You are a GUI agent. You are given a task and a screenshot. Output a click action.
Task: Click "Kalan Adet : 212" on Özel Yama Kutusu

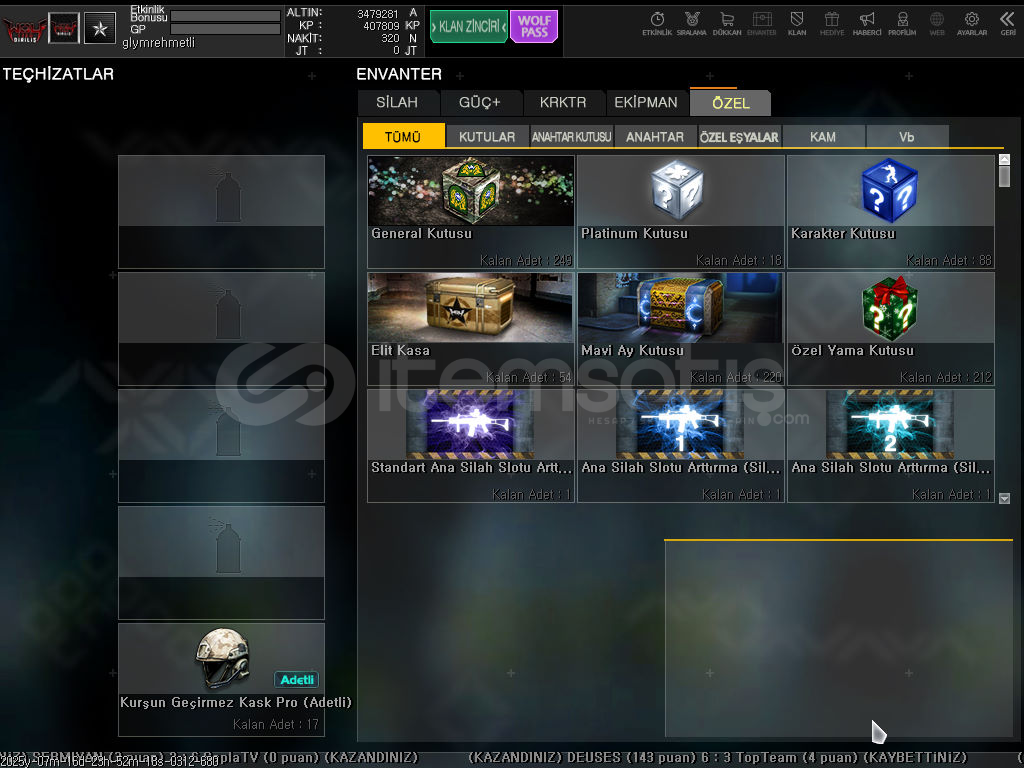pyautogui.click(x=946, y=377)
